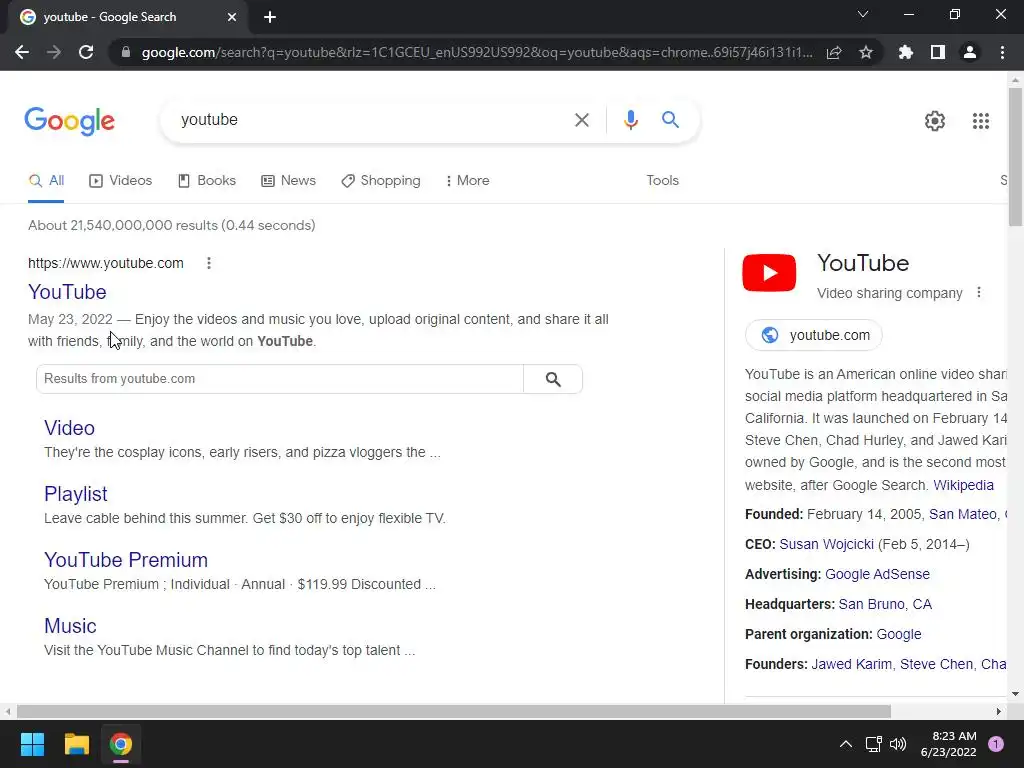The image size is (1024, 768).
Task: Select the All results tab
Action: click(46, 181)
